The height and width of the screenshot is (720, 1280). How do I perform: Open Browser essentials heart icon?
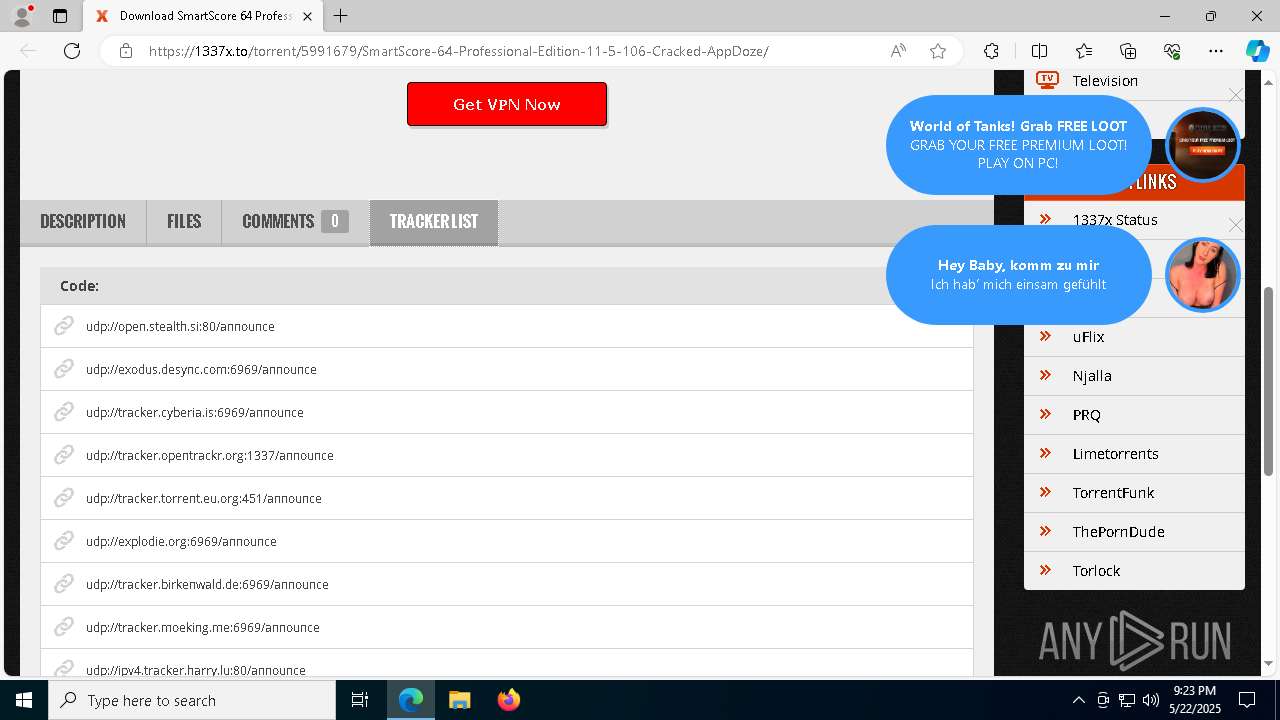coord(1172,51)
